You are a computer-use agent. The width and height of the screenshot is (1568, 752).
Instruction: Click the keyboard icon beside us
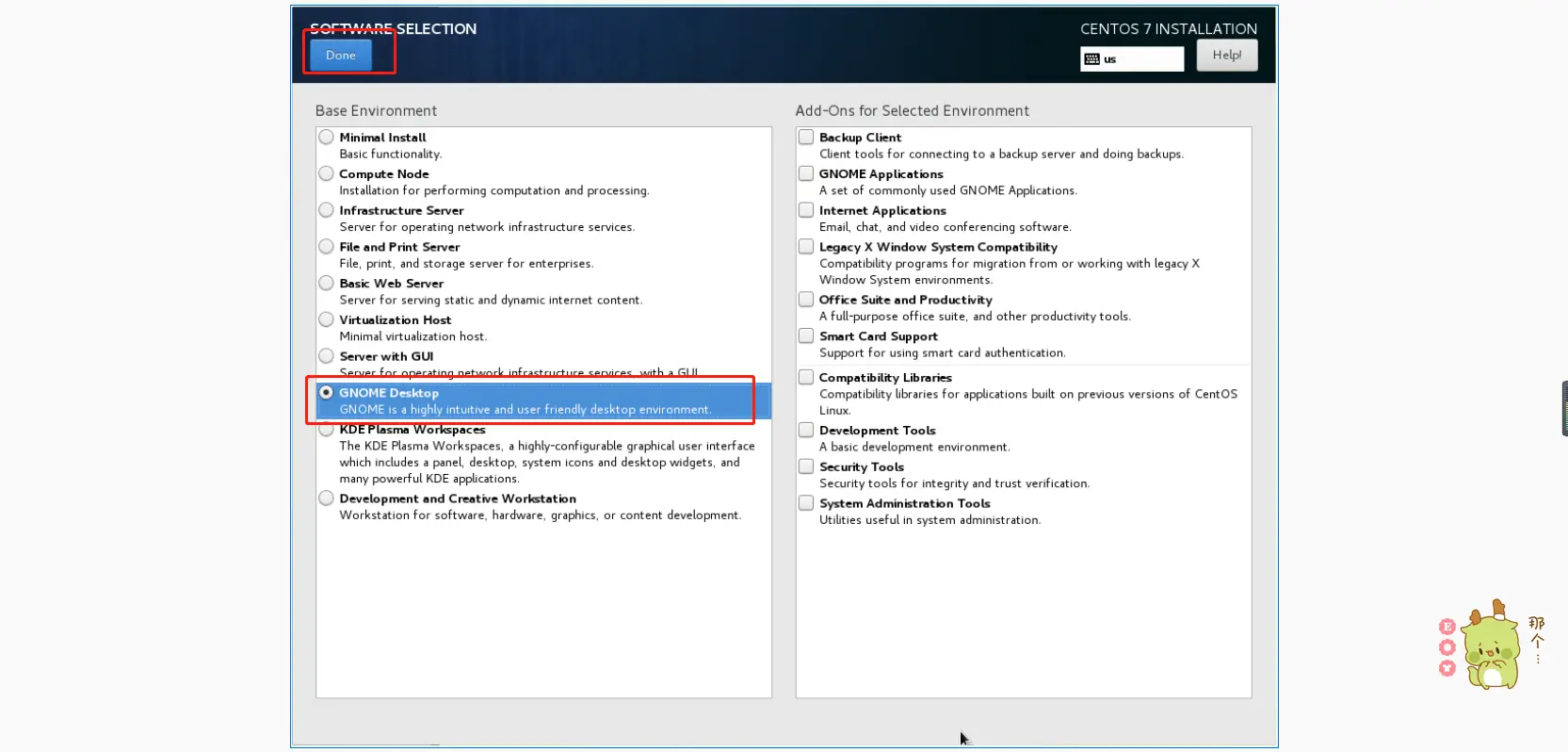click(1091, 58)
